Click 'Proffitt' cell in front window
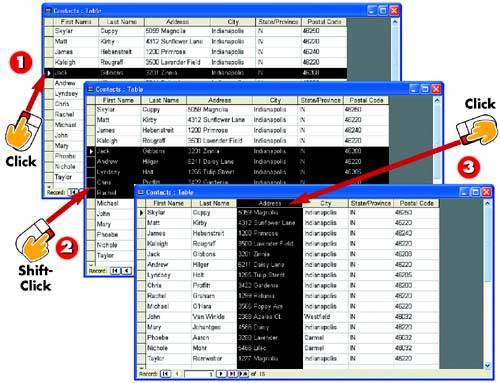Image resolution: width=500 pixels, height=383 pixels. click(x=214, y=285)
